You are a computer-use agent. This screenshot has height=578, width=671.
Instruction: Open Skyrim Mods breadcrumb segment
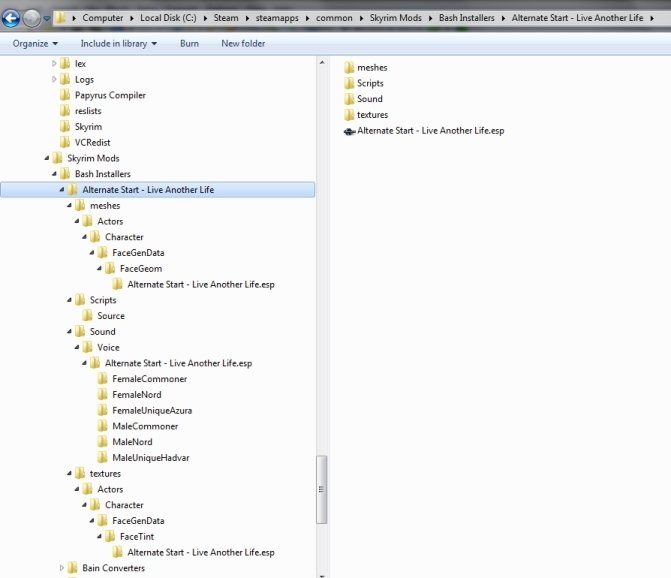(x=395, y=18)
